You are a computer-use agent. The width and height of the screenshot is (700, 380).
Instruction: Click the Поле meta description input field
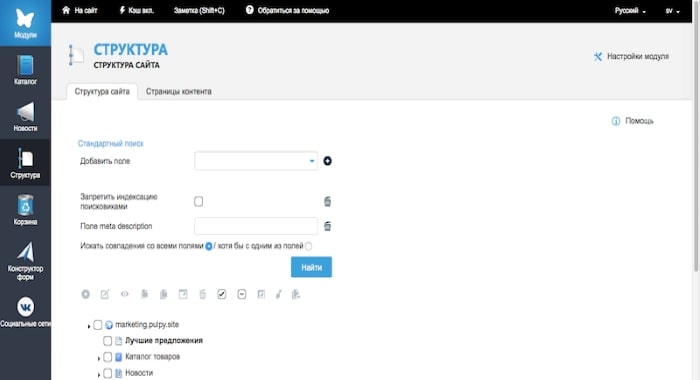pyautogui.click(x=256, y=226)
